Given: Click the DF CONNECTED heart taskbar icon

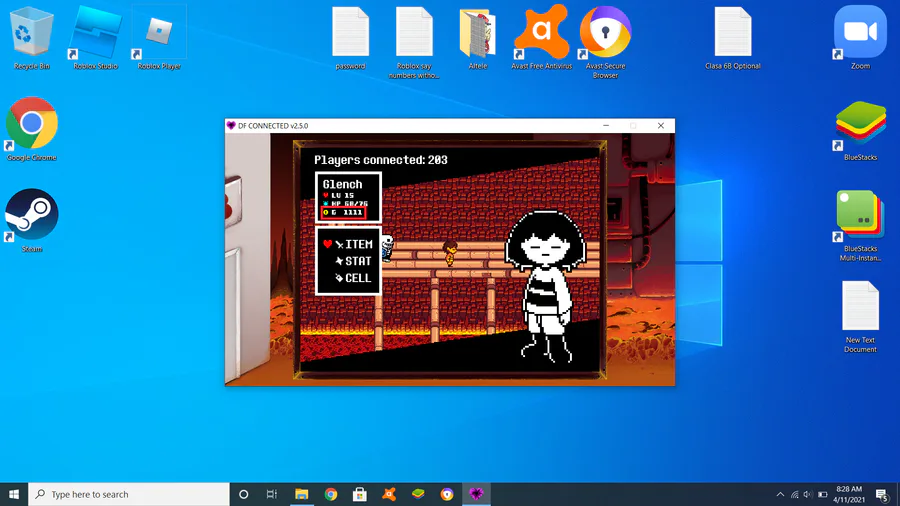Looking at the screenshot, I should (x=476, y=494).
